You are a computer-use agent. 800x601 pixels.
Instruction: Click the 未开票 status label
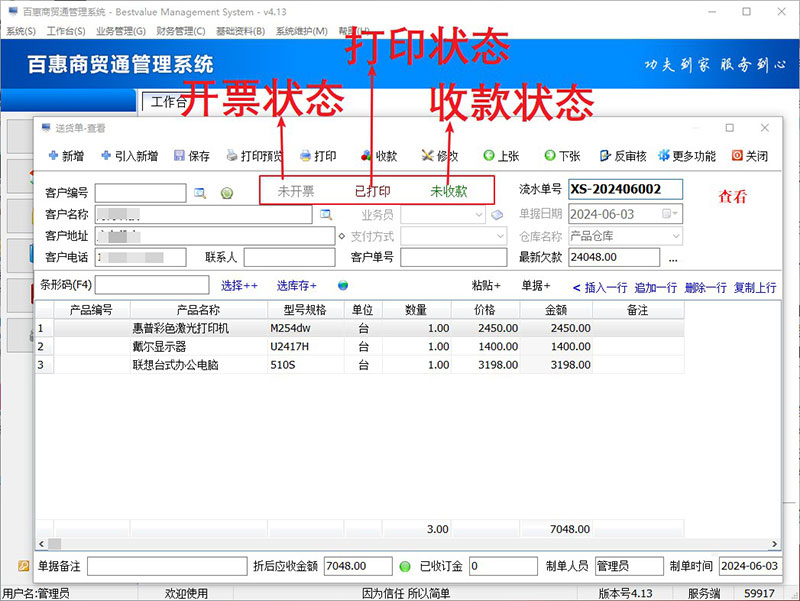(x=296, y=191)
